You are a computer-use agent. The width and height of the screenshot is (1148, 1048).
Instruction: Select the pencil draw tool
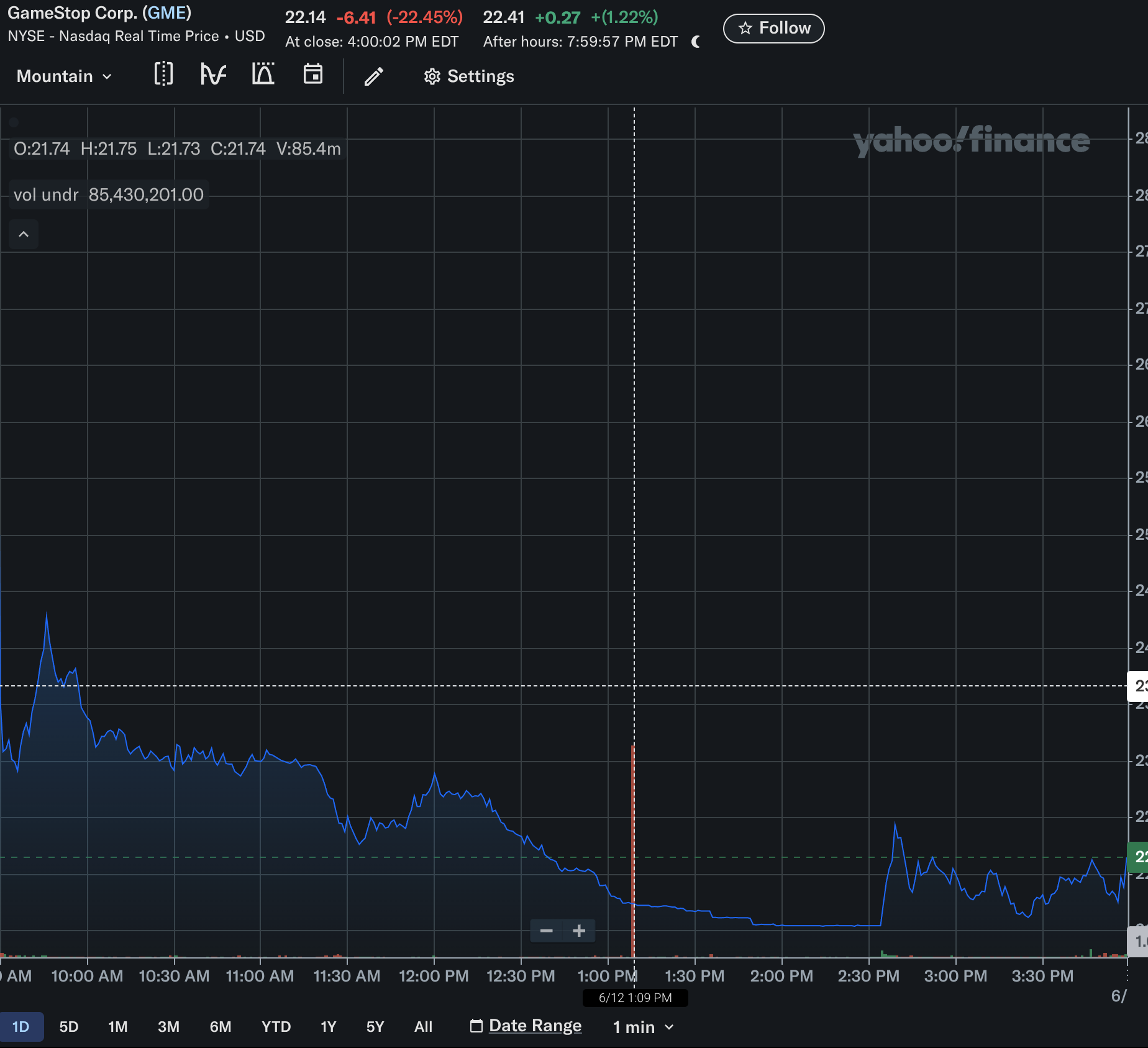[374, 76]
